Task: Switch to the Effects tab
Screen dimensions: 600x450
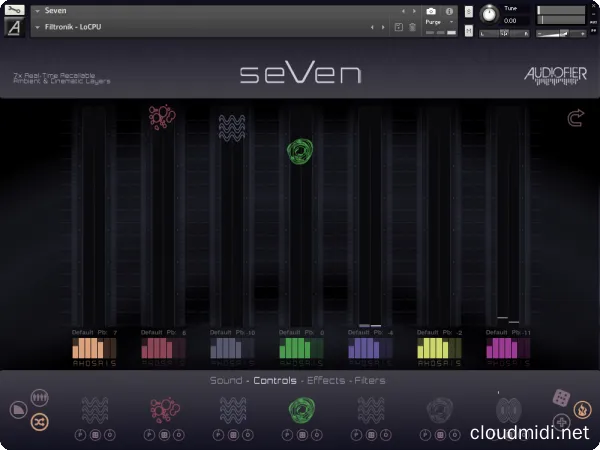Action: pos(326,380)
